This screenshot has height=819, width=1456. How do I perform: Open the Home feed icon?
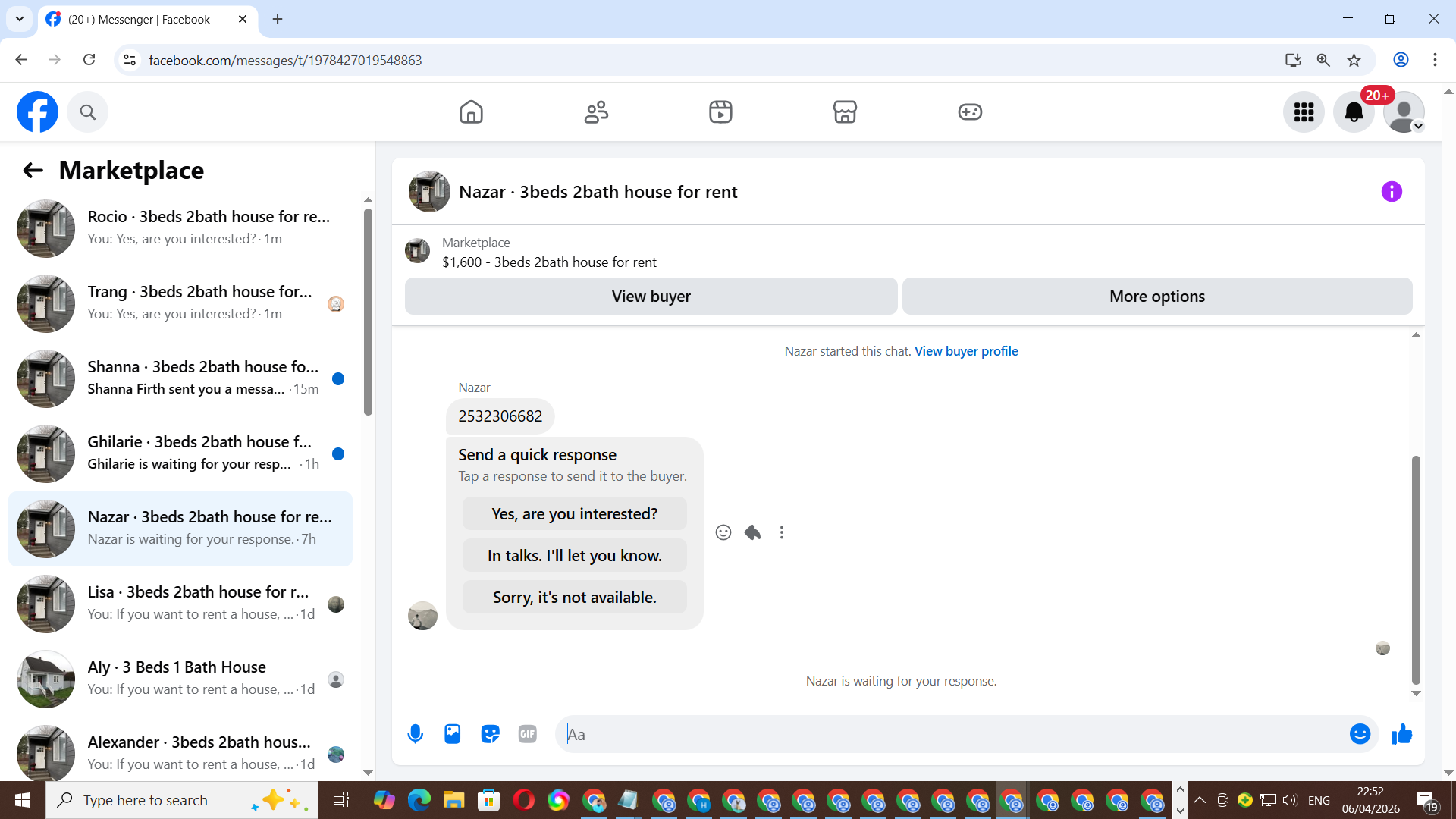pos(471,112)
